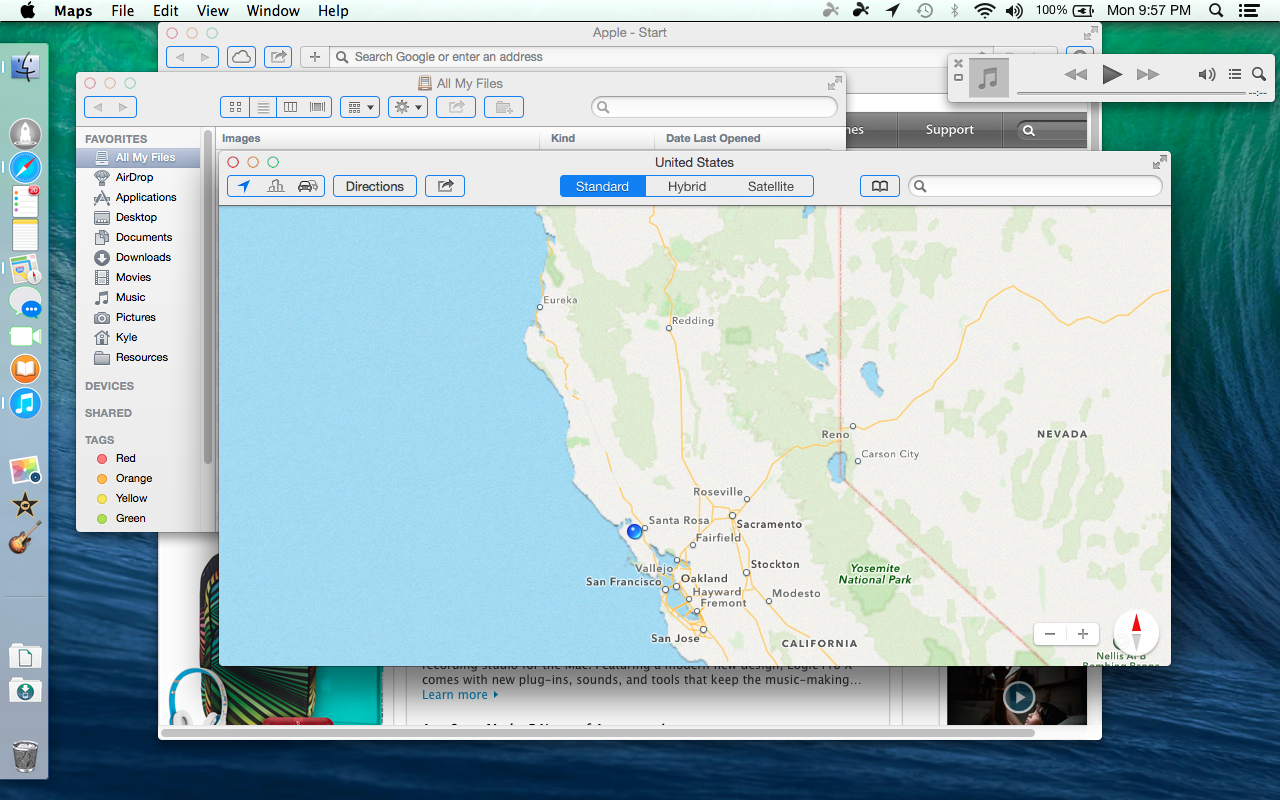
Task: Switch Finder to list view
Action: 263,107
